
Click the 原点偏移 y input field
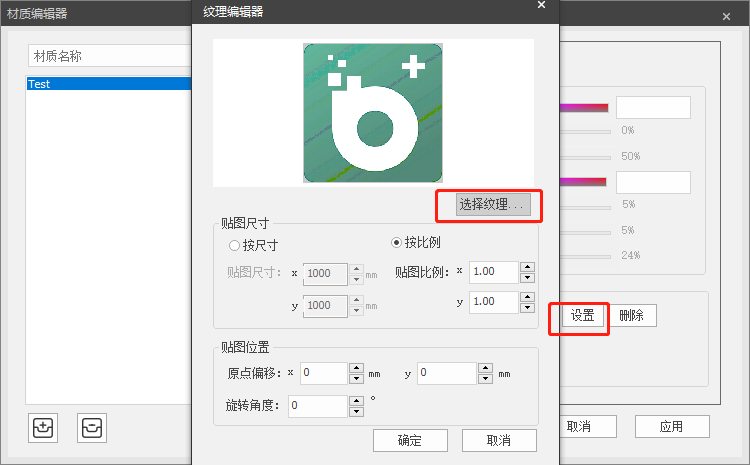(x=447, y=373)
